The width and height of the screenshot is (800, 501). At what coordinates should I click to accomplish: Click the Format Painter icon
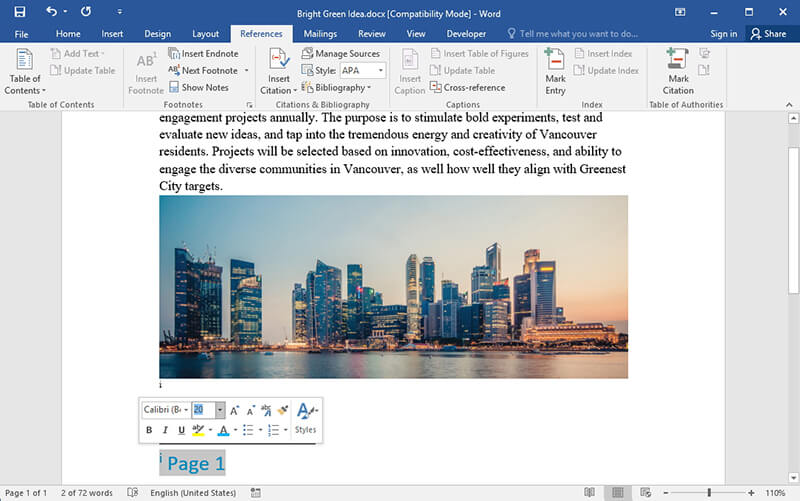[x=283, y=410]
